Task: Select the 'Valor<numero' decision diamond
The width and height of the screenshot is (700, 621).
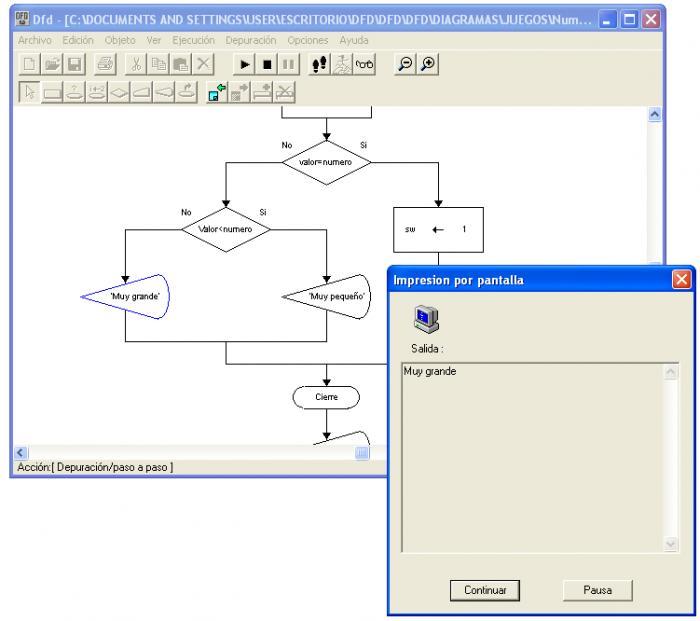Action: click(226, 229)
